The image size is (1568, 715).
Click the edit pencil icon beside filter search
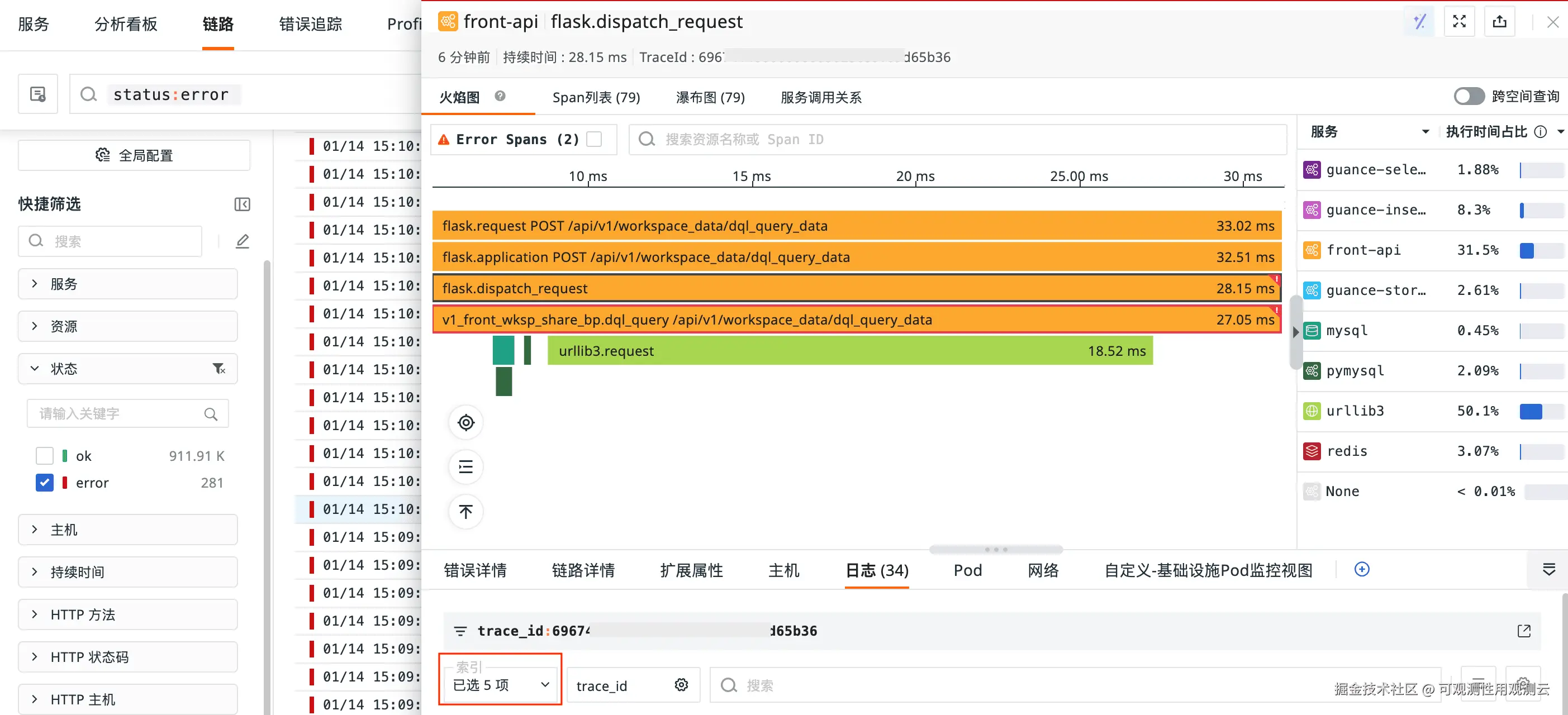(x=243, y=241)
